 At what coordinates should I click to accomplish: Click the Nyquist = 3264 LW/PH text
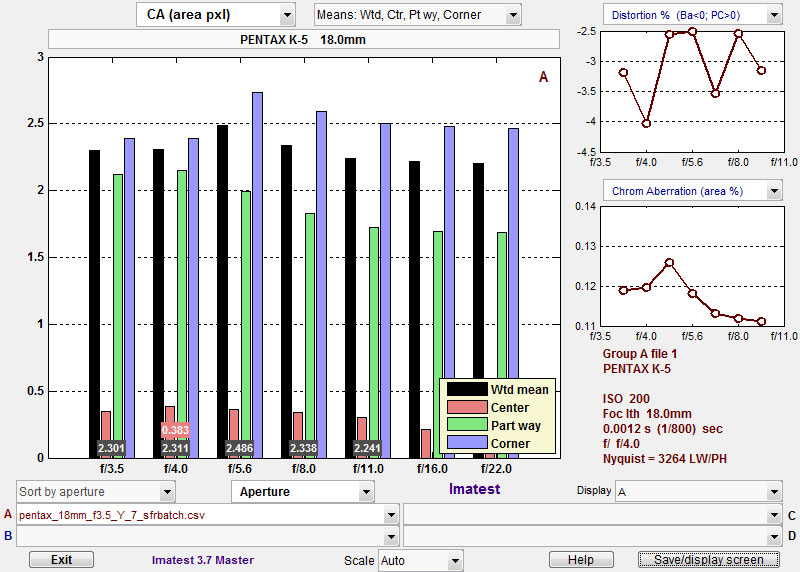[x=665, y=459]
